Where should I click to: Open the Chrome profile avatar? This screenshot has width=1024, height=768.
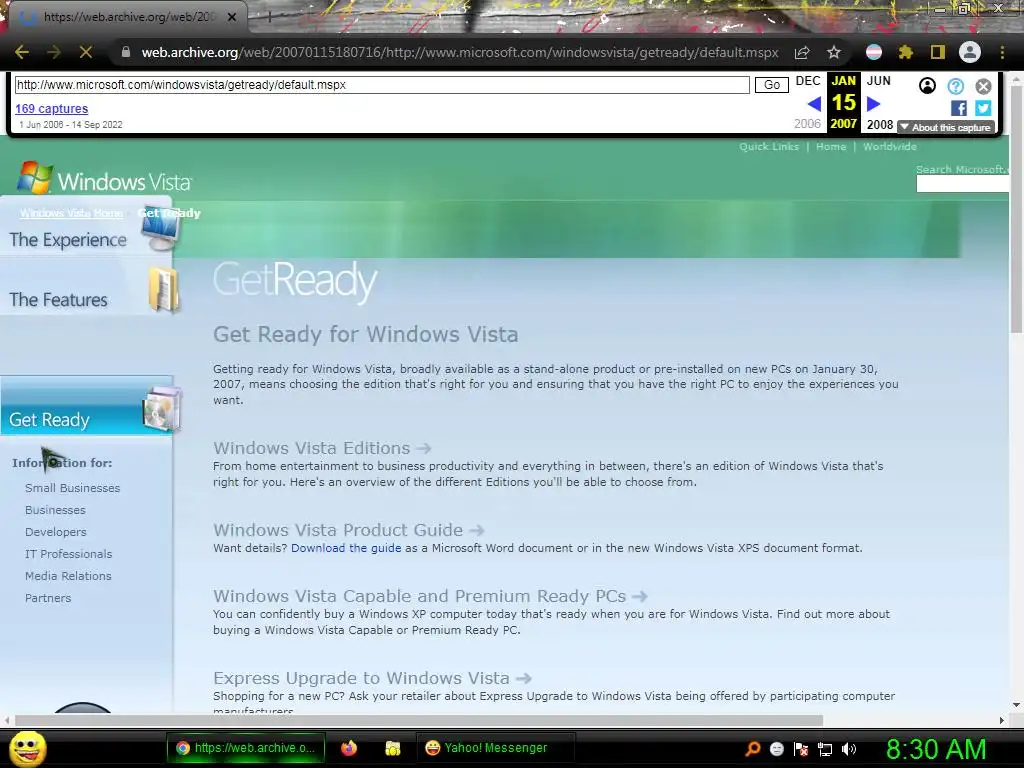click(x=970, y=52)
